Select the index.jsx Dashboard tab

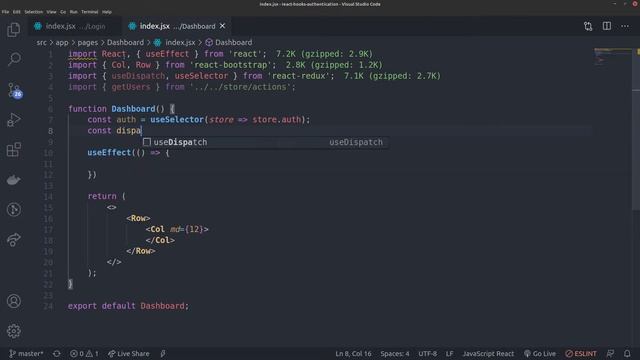click(x=177, y=26)
